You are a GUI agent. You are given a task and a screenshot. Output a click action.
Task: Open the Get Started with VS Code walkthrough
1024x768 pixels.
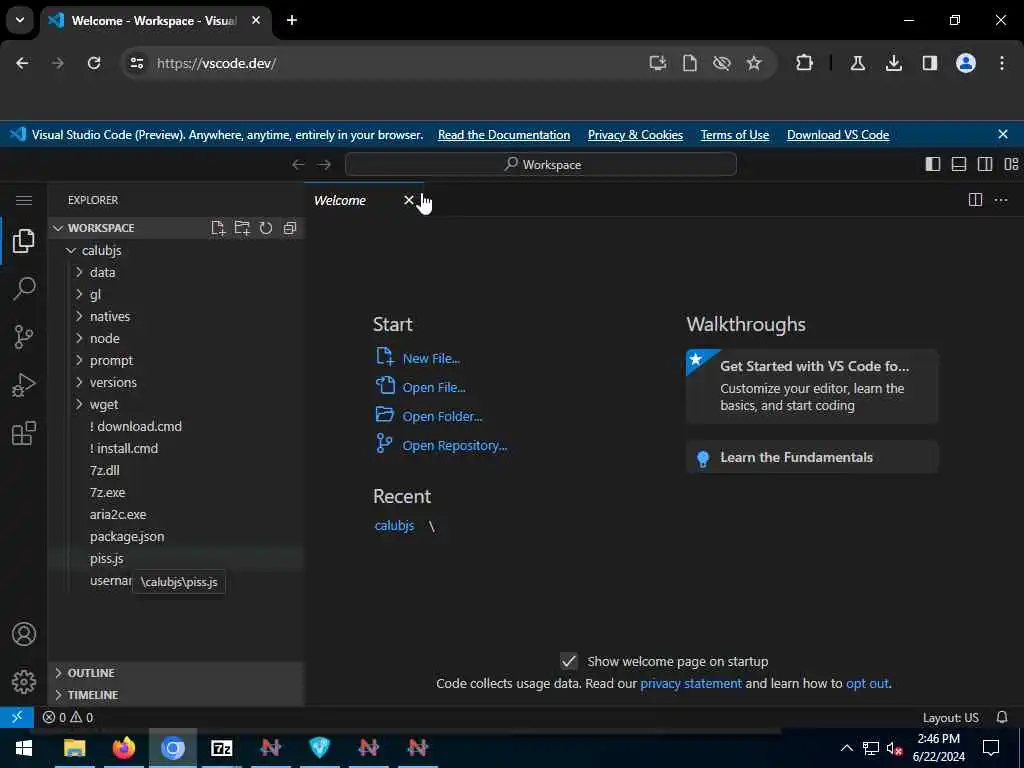(x=812, y=385)
